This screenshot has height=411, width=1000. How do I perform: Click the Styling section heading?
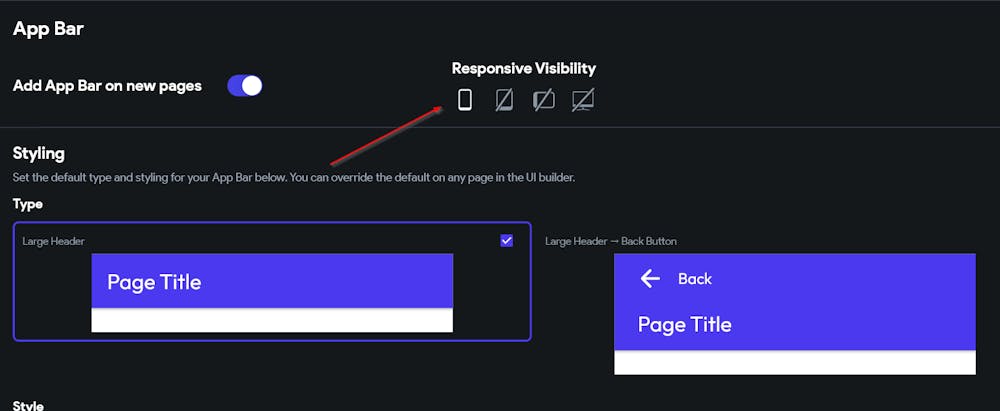(x=39, y=153)
